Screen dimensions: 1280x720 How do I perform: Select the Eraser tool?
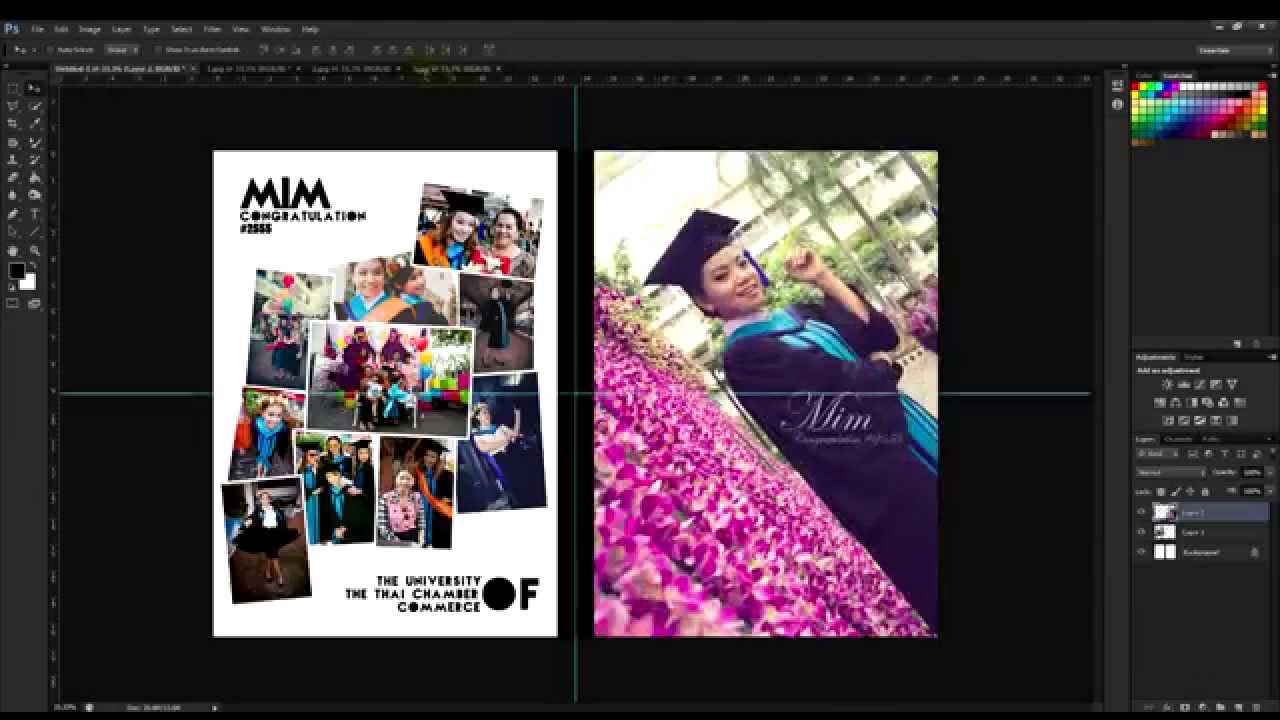(x=13, y=178)
